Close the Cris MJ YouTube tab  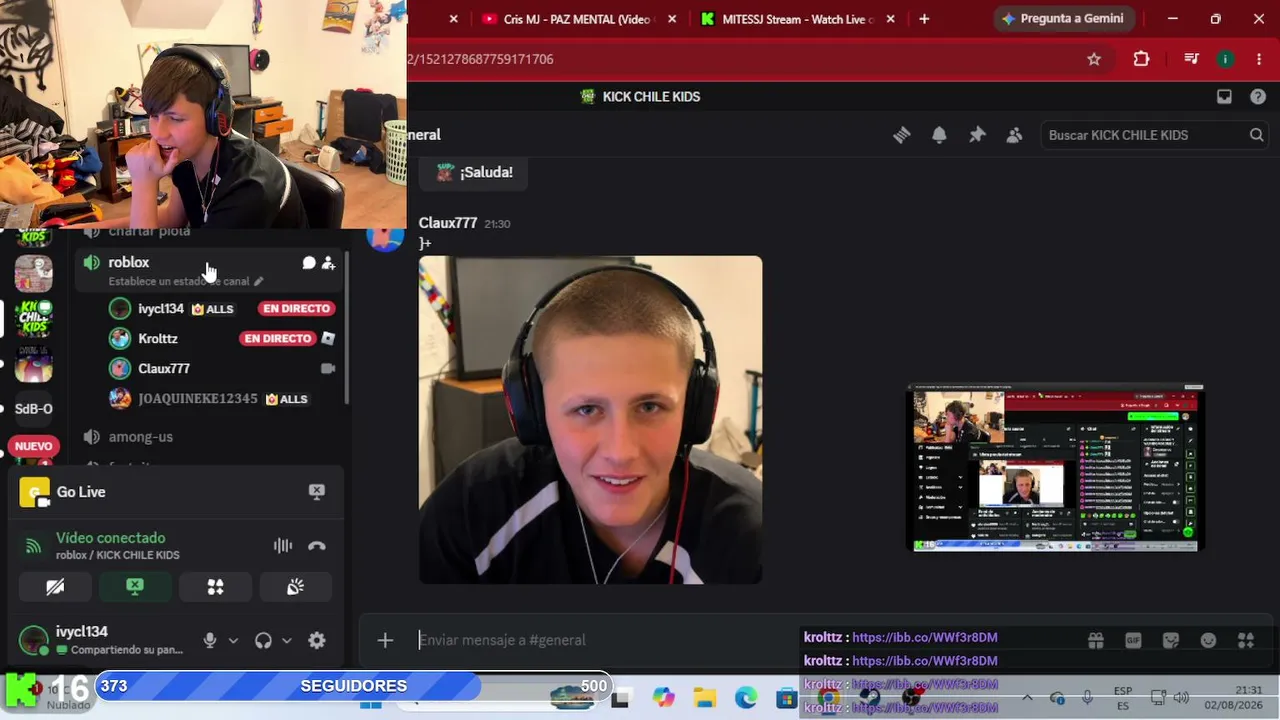[x=672, y=19]
